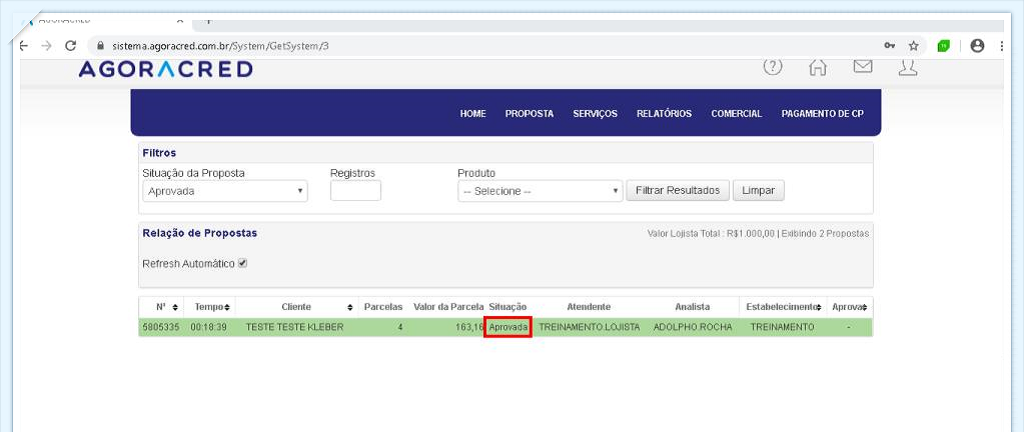Bookmark this page with star icon
The width and height of the screenshot is (1024, 432).
click(x=913, y=46)
